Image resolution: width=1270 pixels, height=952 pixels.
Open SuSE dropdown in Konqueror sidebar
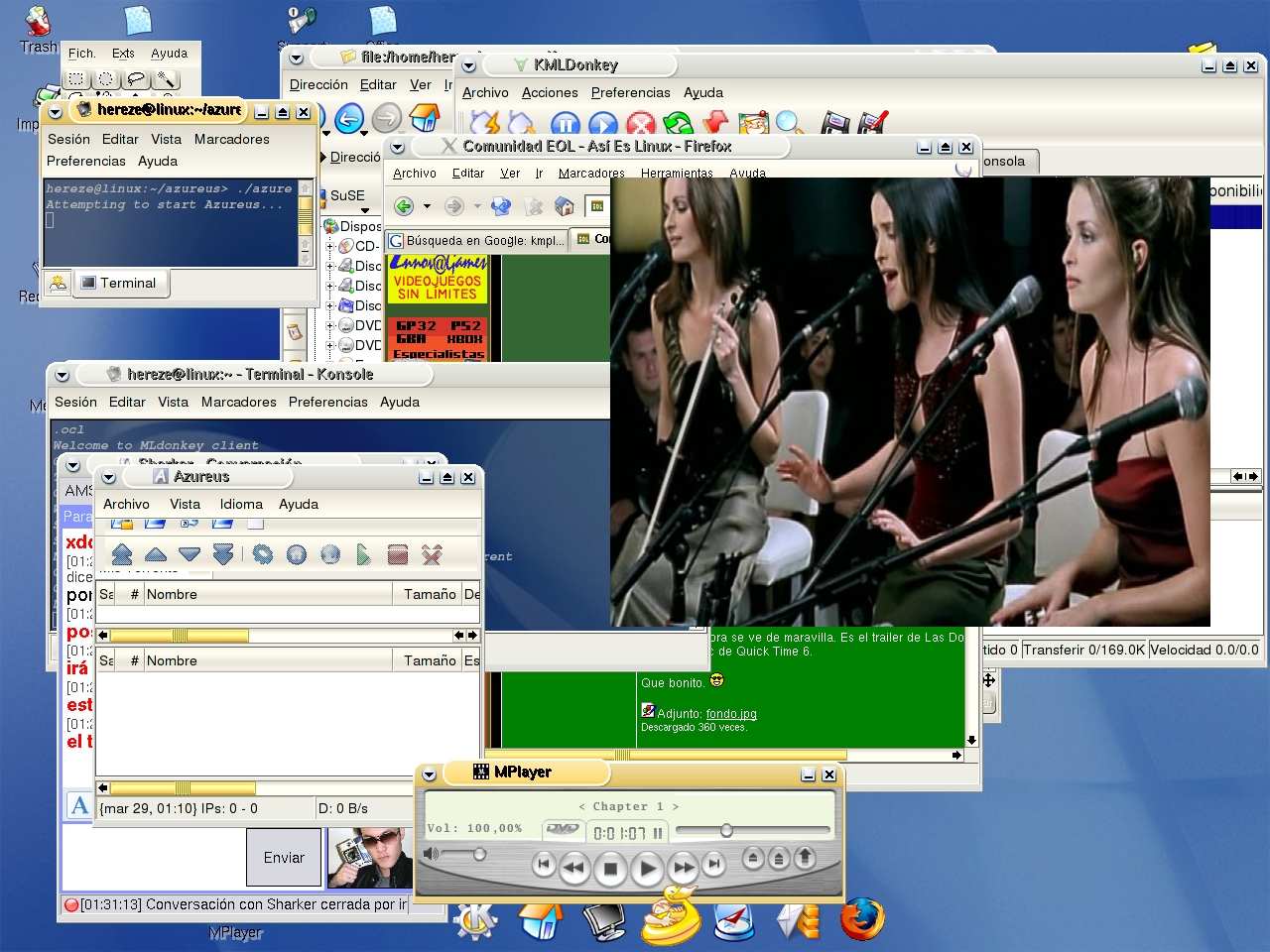click(365, 210)
